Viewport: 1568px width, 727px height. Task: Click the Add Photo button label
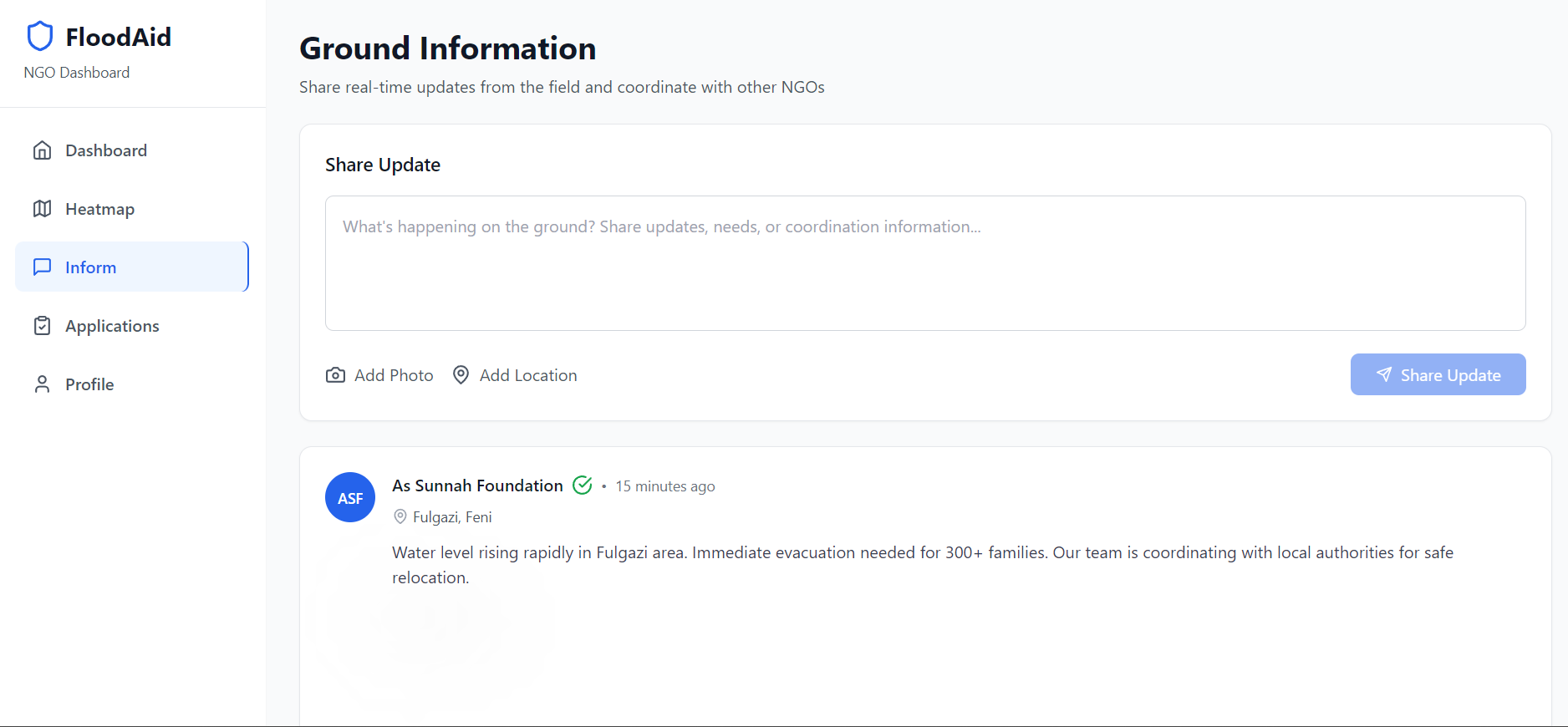click(x=394, y=375)
